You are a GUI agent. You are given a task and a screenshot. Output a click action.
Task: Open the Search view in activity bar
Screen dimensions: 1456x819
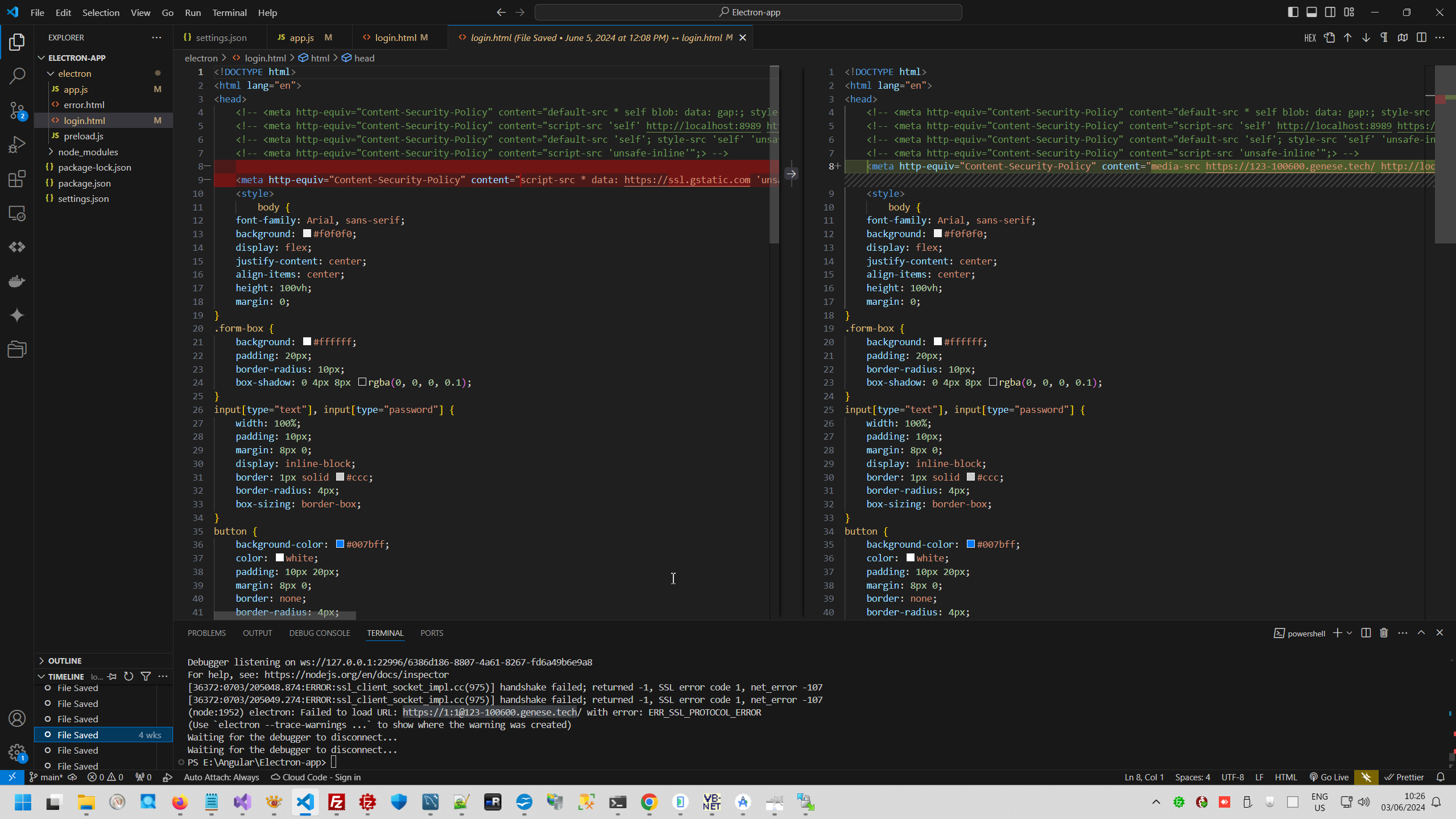click(17, 76)
